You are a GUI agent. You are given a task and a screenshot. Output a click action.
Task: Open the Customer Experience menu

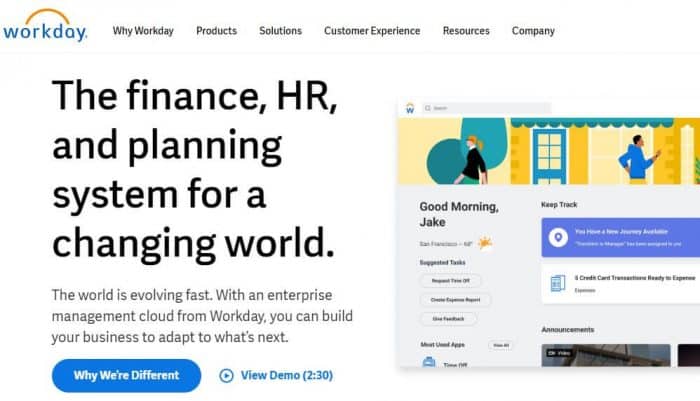[x=372, y=31]
